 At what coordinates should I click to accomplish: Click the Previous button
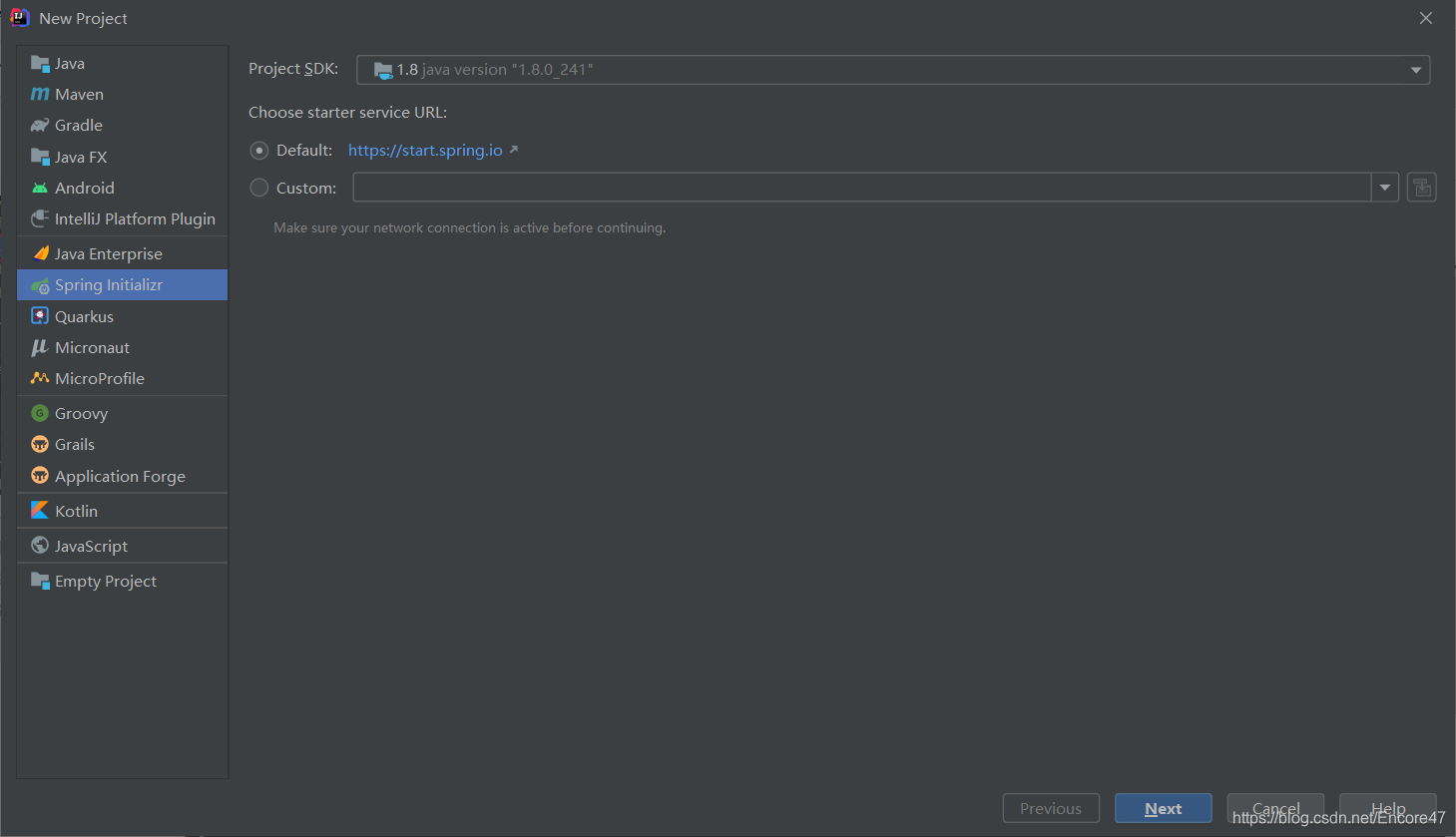pos(1051,808)
